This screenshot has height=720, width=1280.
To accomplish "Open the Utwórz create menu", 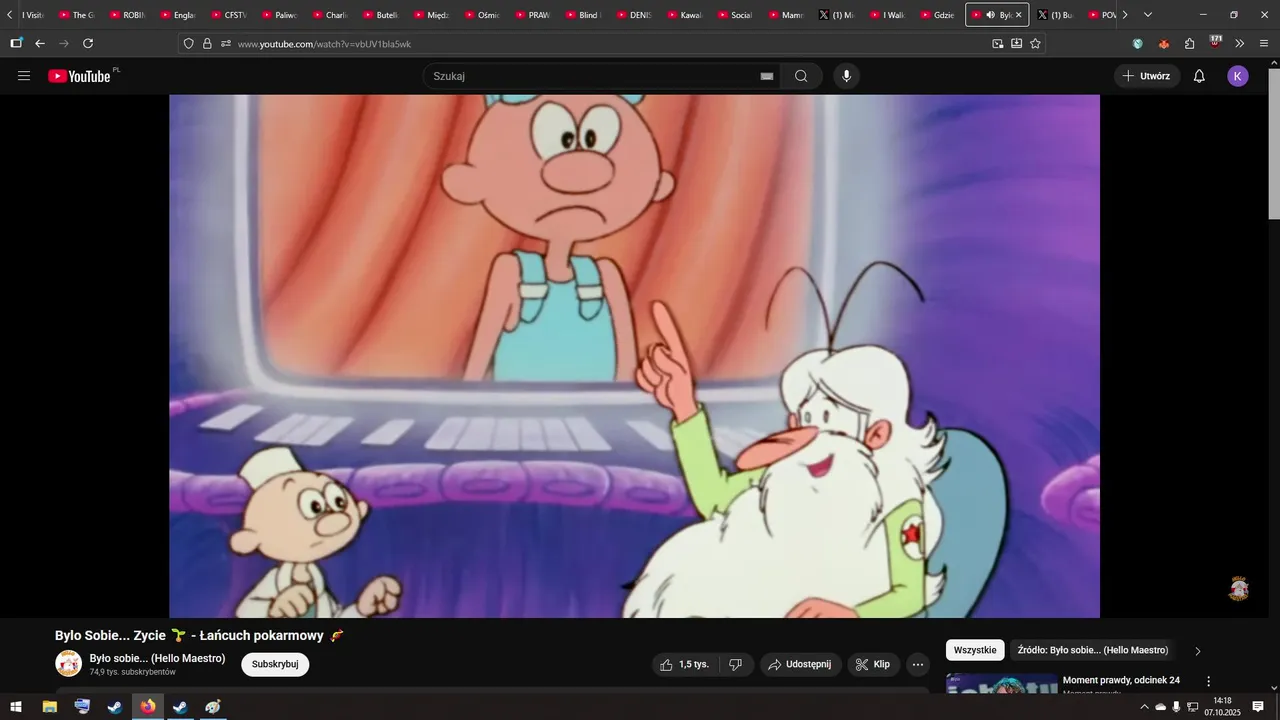I will [x=1147, y=76].
